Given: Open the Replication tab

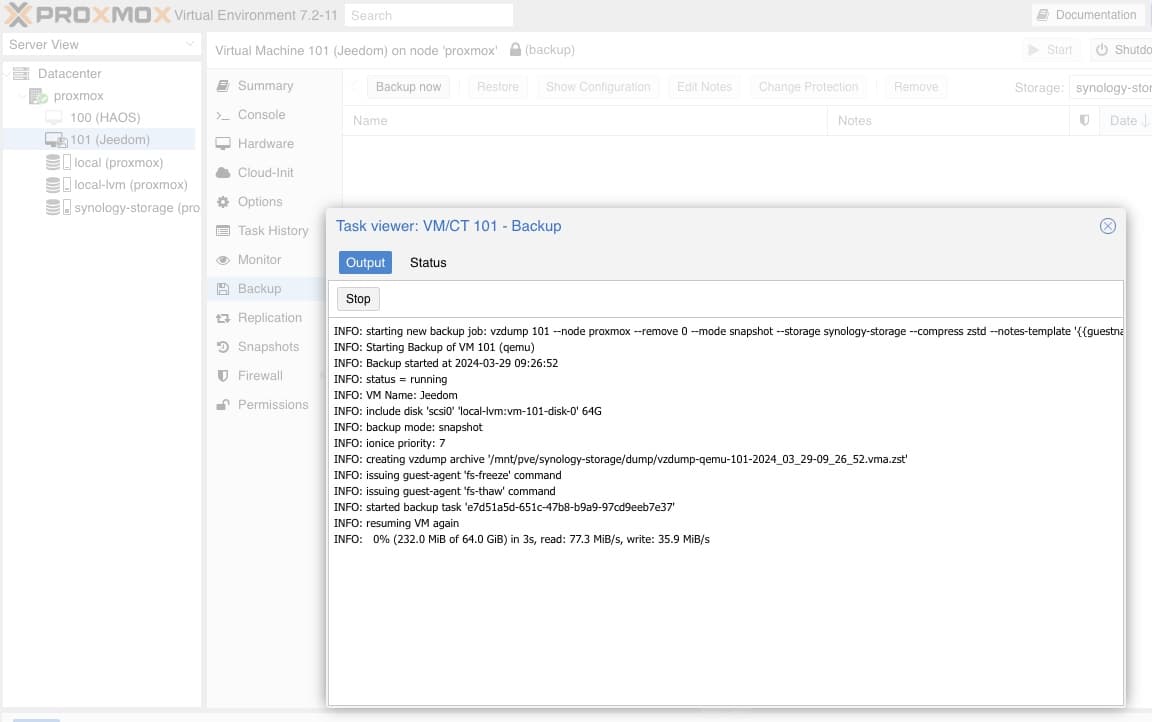Looking at the screenshot, I should coord(270,317).
